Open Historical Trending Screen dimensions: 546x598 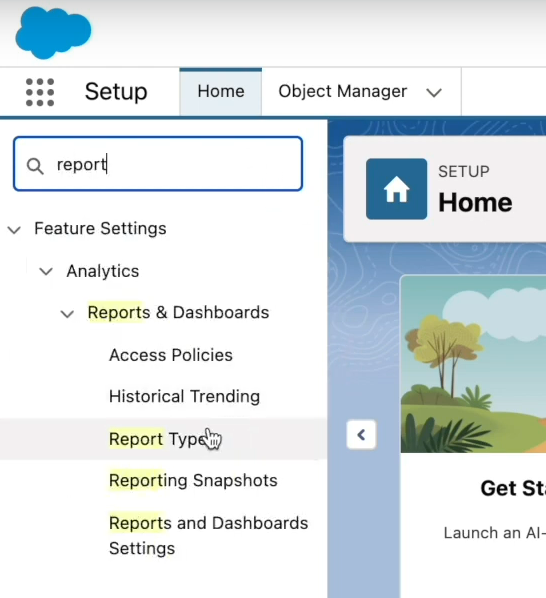(x=185, y=396)
